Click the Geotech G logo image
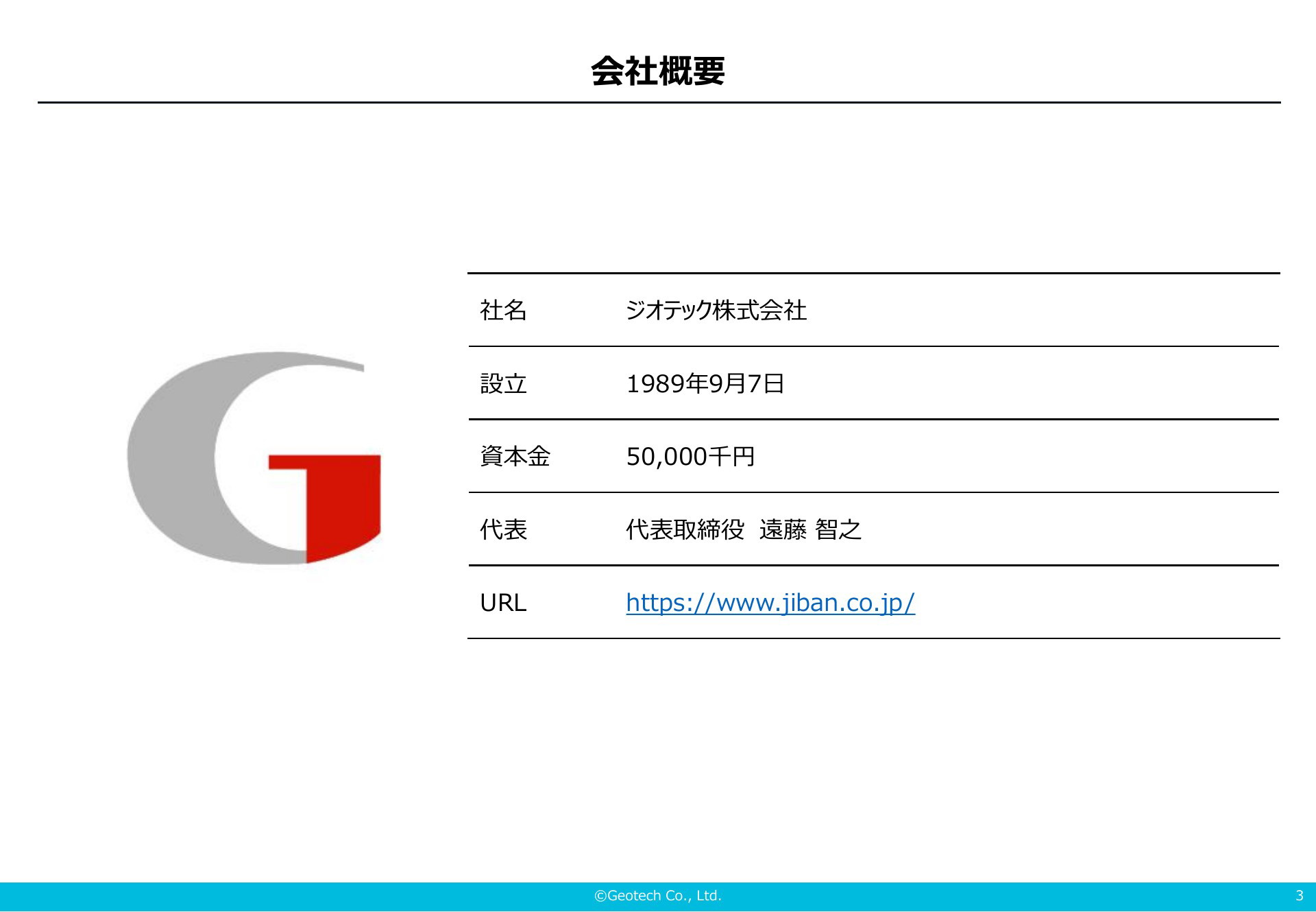The height and width of the screenshot is (912, 1316). [254, 458]
